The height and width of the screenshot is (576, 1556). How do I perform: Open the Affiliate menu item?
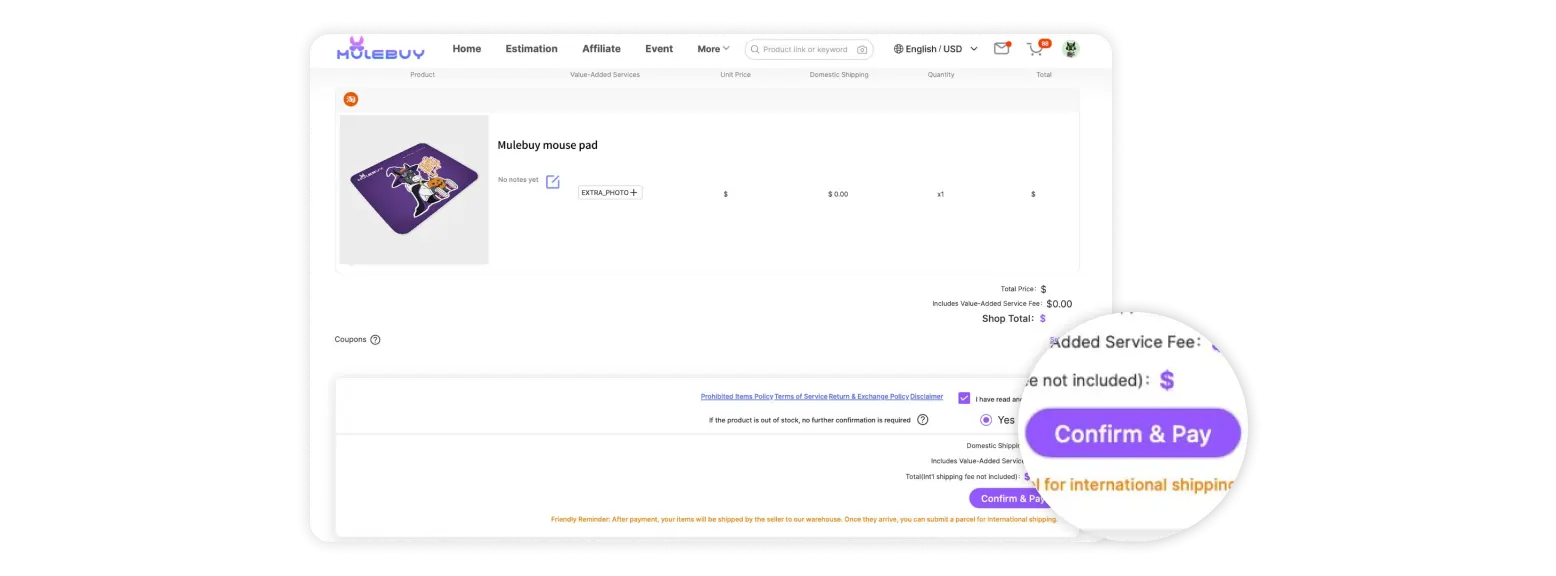(601, 48)
